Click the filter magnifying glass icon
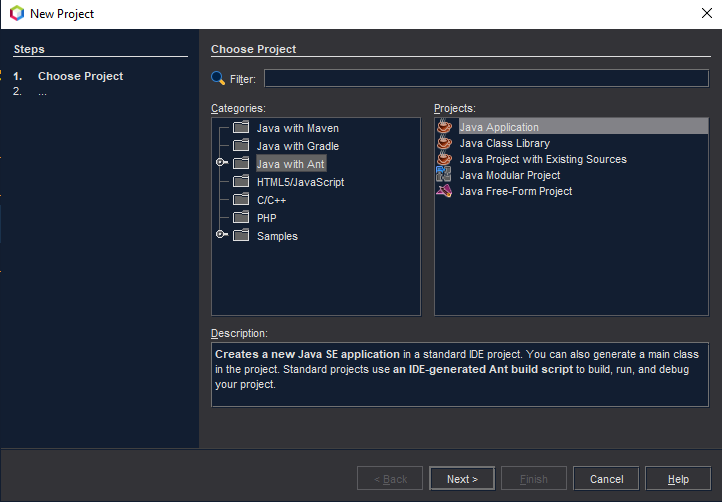The width and height of the screenshot is (722, 502). [x=218, y=79]
